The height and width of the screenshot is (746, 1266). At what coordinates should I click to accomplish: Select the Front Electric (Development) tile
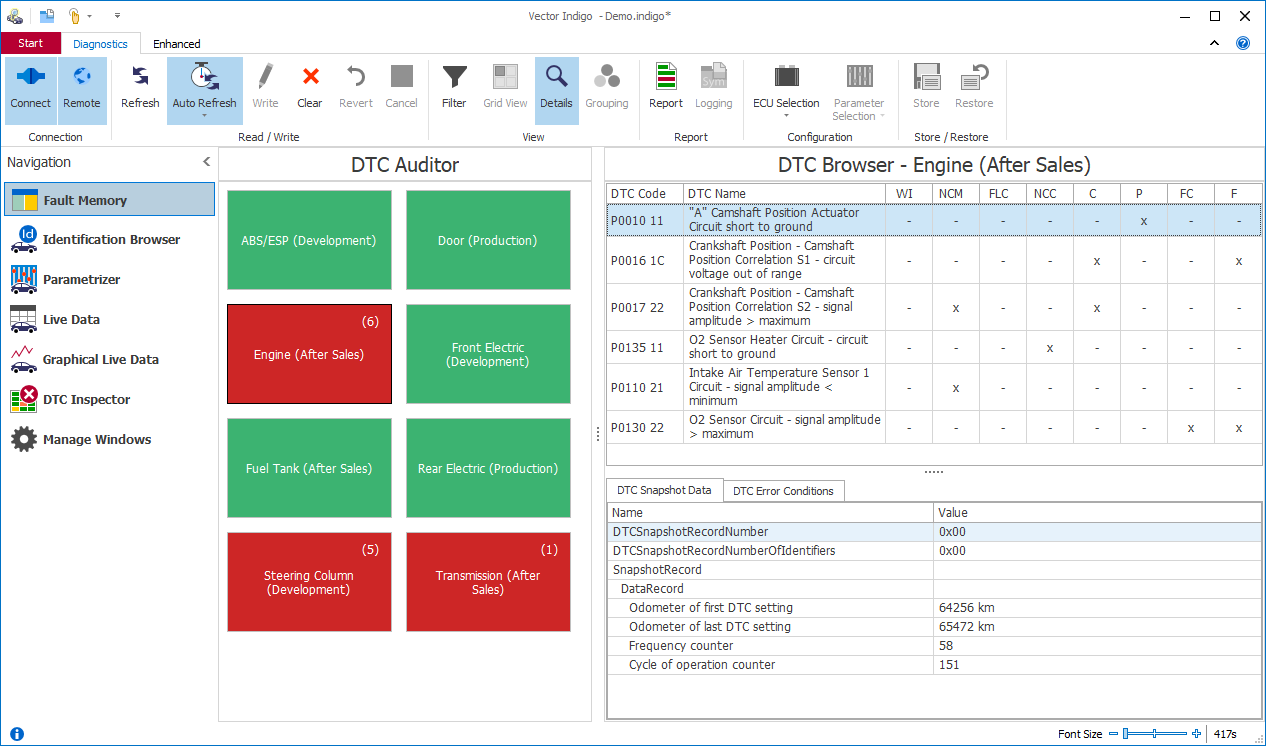click(x=488, y=354)
